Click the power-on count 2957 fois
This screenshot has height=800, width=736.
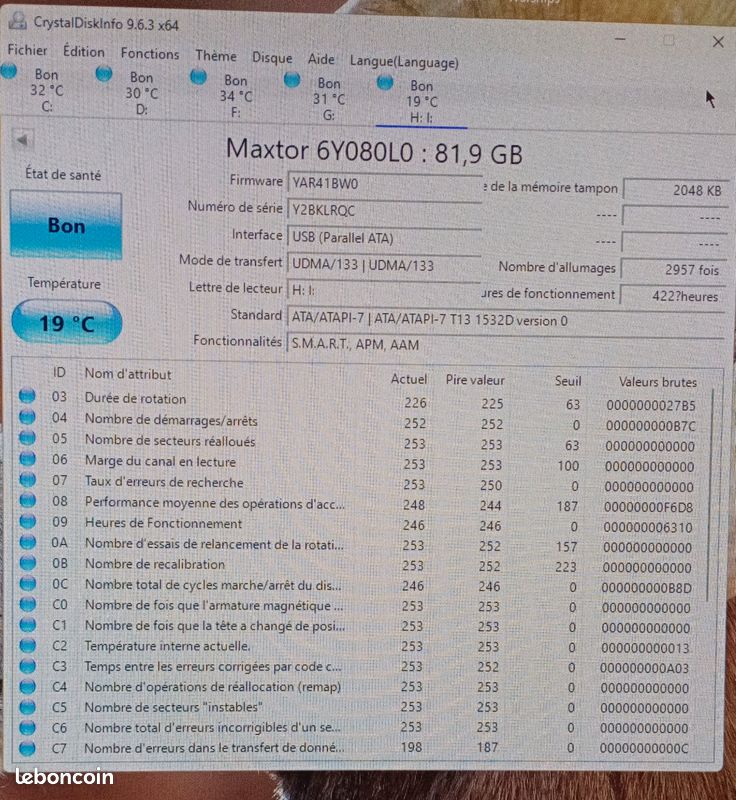tap(673, 269)
